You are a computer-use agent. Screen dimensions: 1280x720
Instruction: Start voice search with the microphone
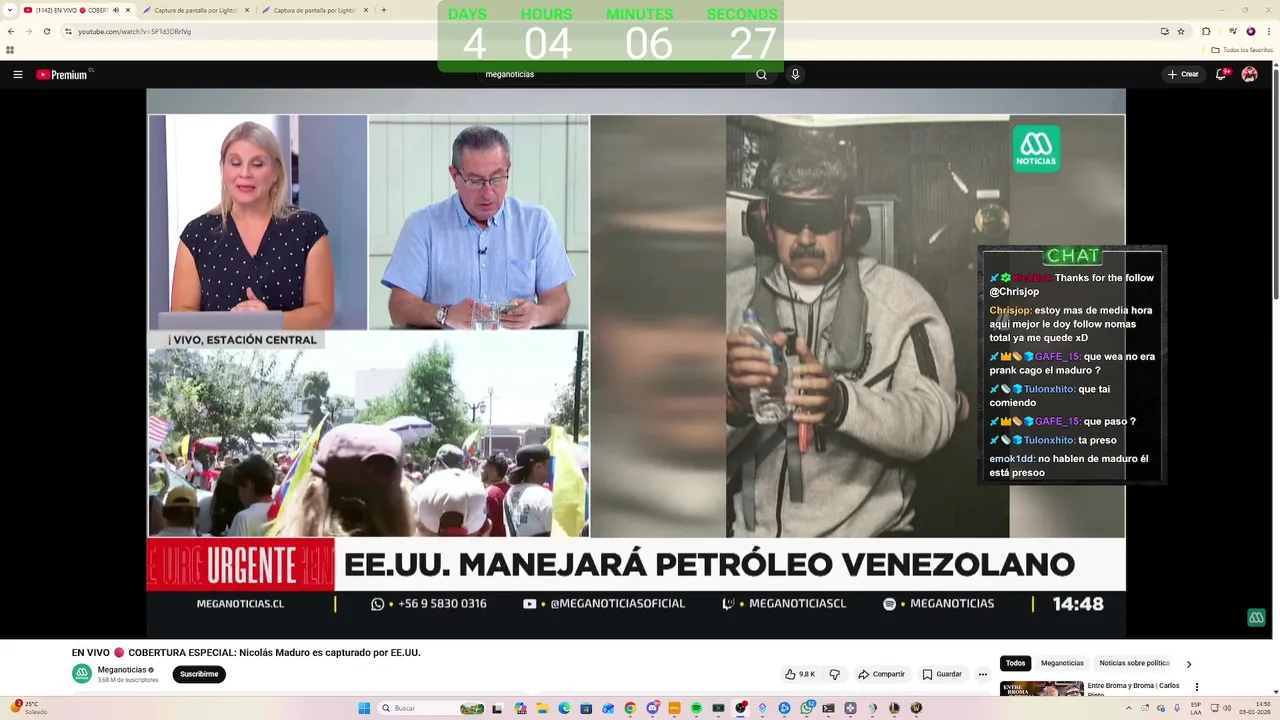[795, 74]
